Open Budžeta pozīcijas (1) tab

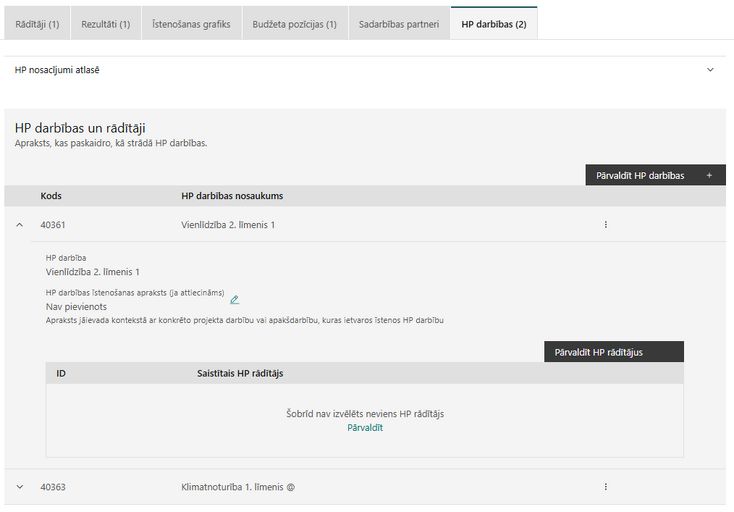[294, 24]
